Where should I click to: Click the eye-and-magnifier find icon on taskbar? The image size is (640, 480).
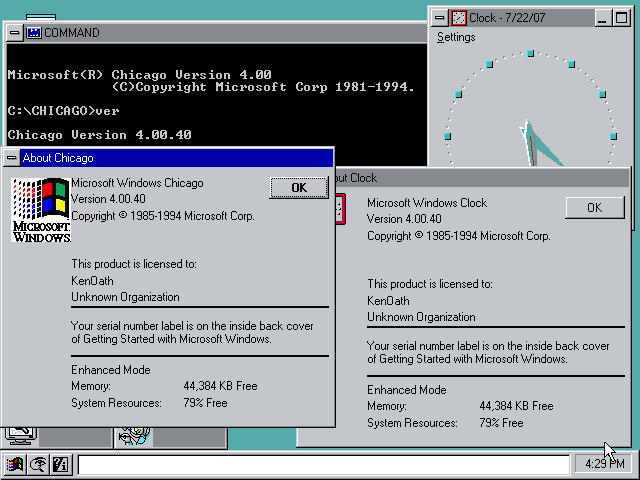(38, 464)
